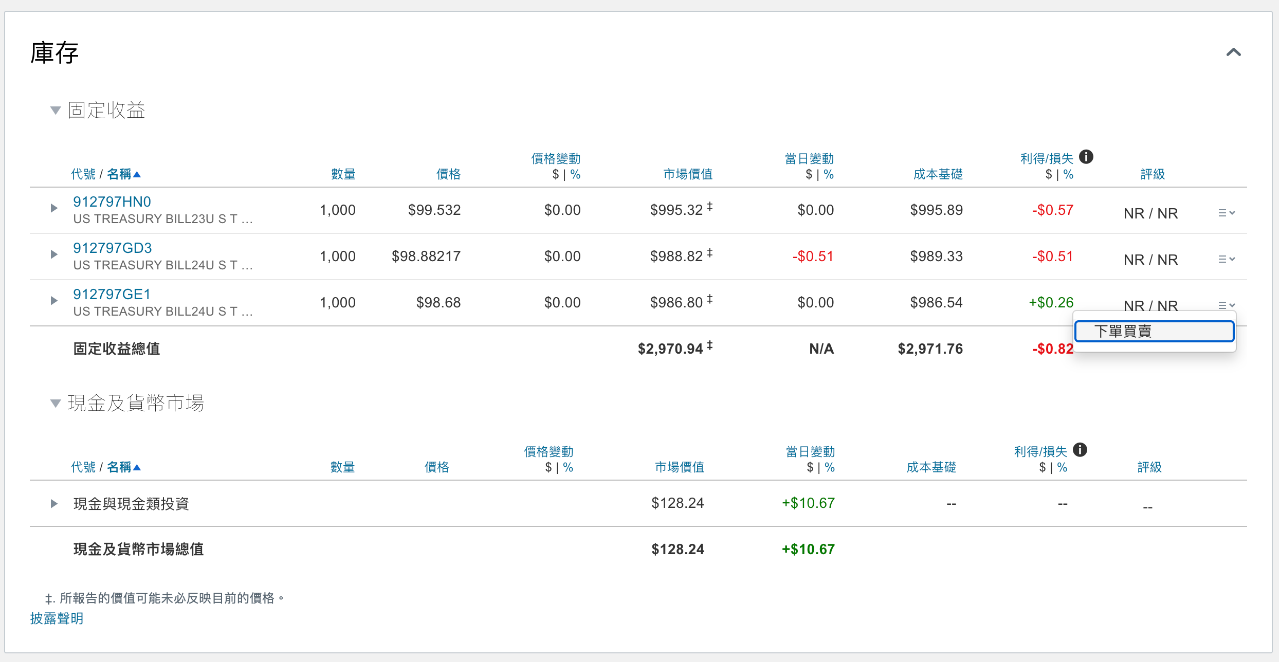The height and width of the screenshot is (662, 1279).
Task: Open the row actions menu for 912797GD3
Action: pyautogui.click(x=1225, y=259)
